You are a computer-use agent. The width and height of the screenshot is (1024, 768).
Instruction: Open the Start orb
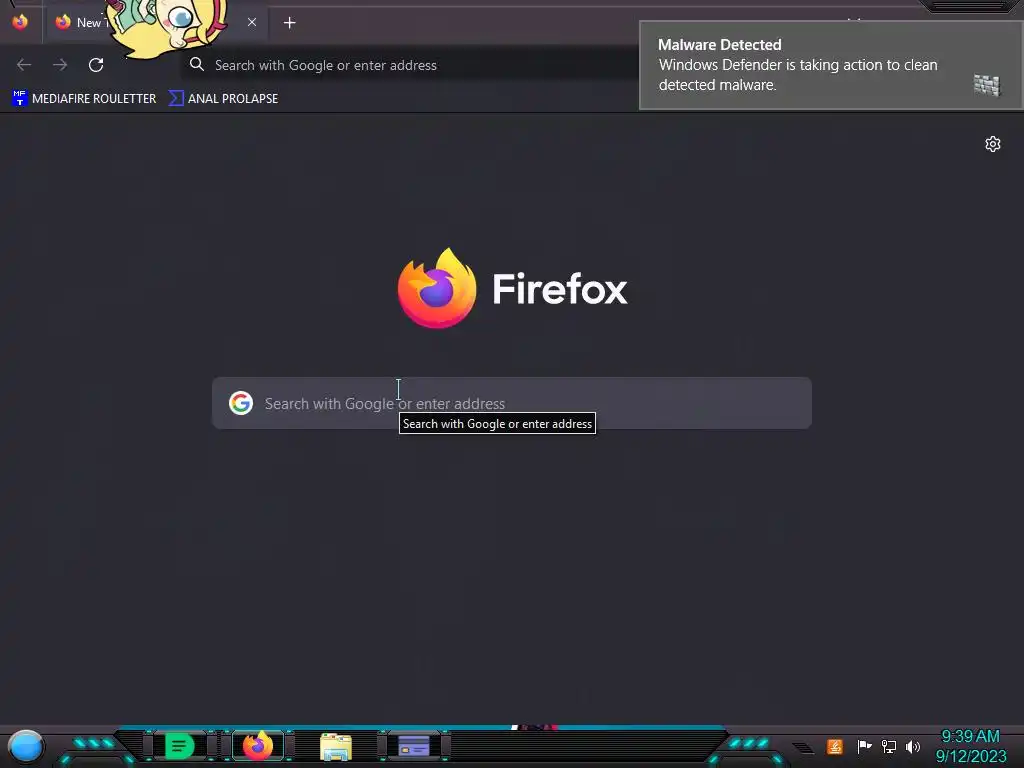click(x=25, y=746)
